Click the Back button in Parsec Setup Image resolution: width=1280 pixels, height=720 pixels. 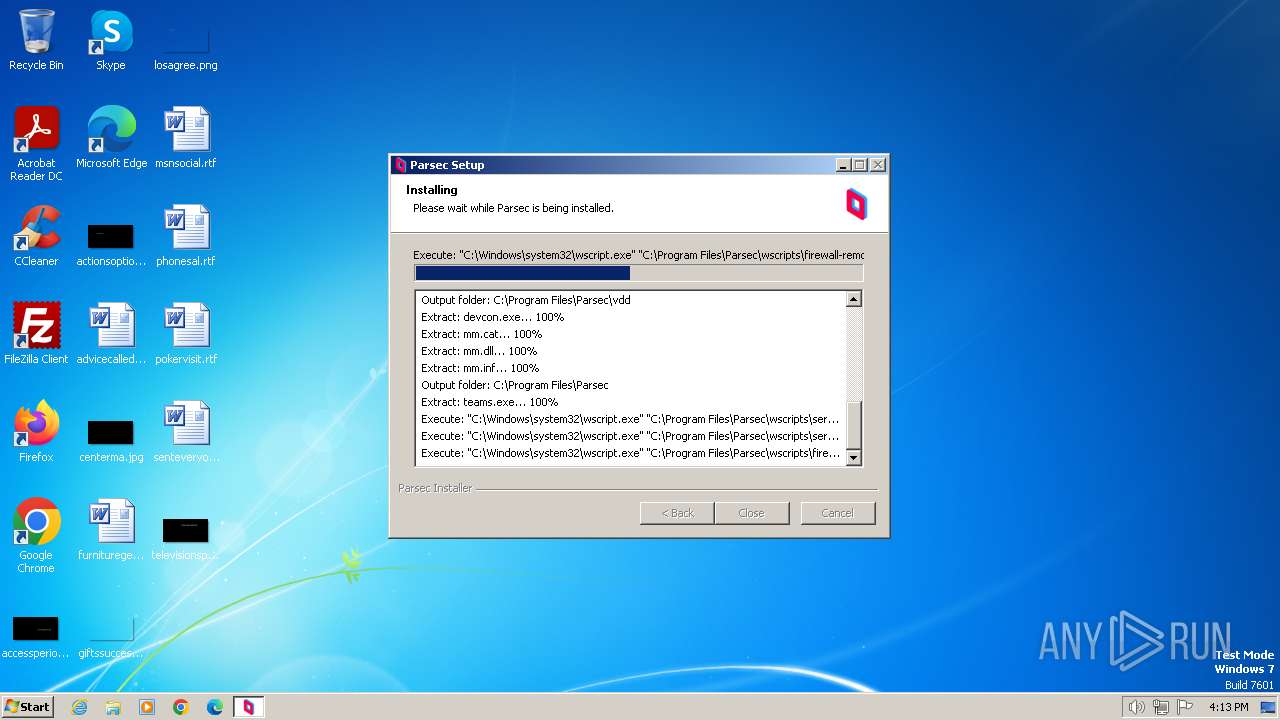pyautogui.click(x=677, y=513)
